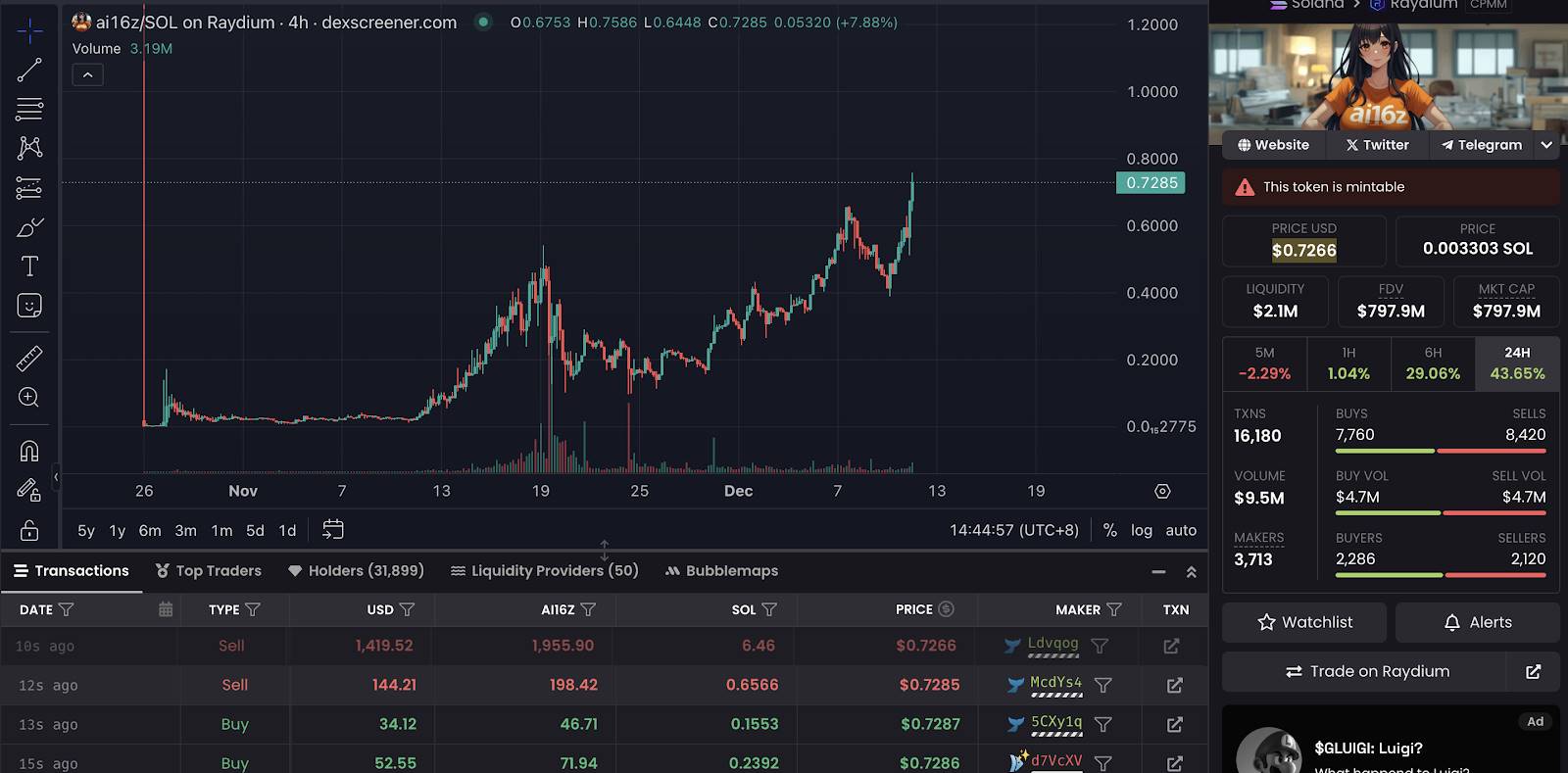Image resolution: width=1568 pixels, height=773 pixels.
Task: Set chart range to 1m
Action: [x=221, y=530]
